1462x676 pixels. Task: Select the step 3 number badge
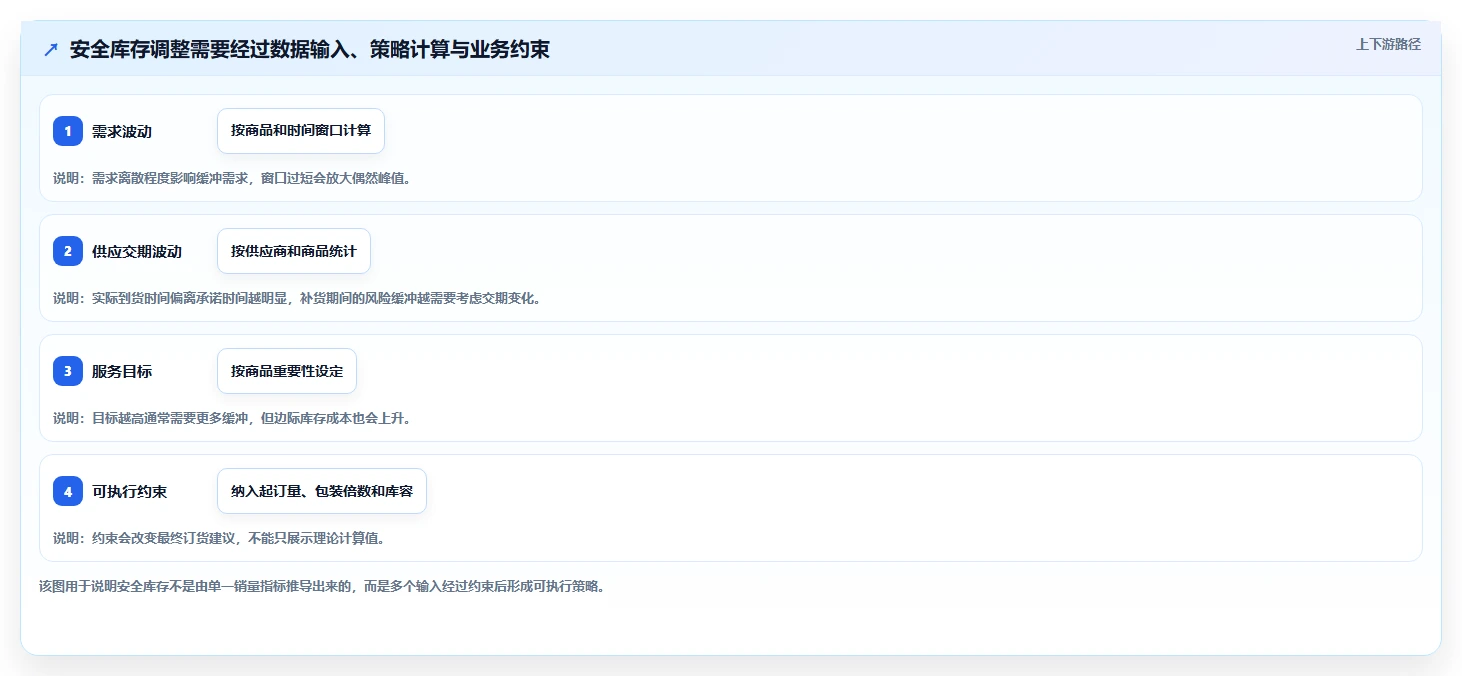(x=68, y=371)
